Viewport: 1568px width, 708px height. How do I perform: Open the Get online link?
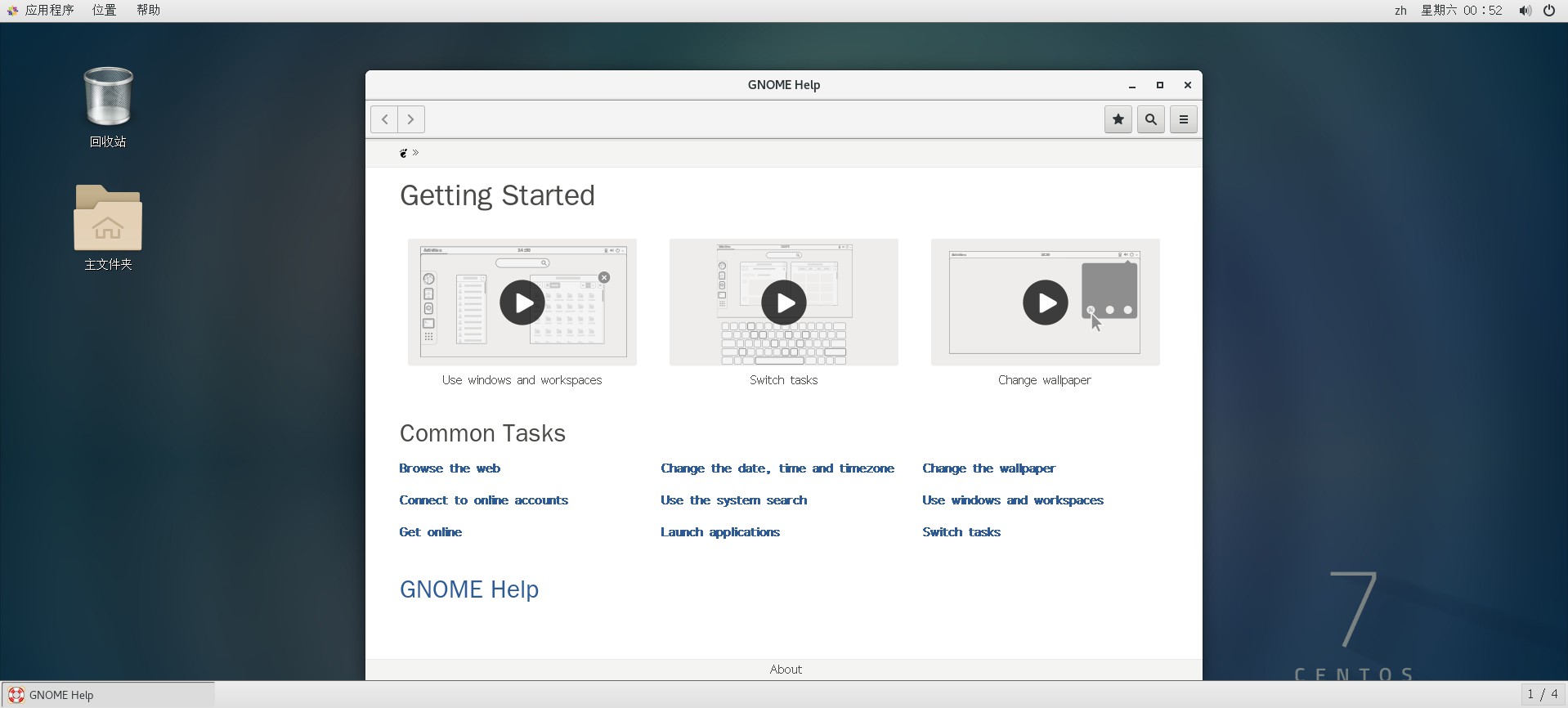pos(431,532)
